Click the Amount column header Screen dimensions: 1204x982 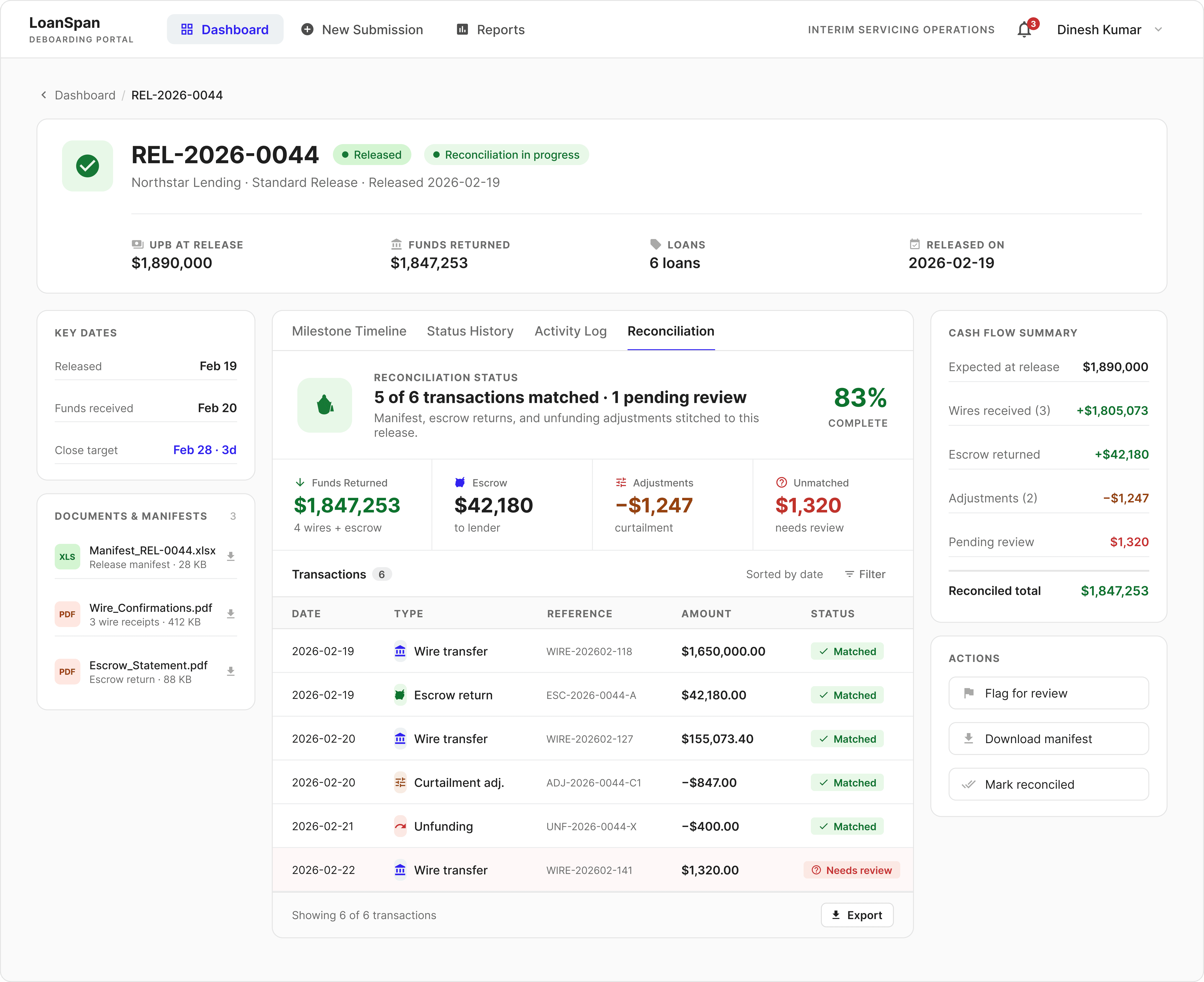(706, 614)
